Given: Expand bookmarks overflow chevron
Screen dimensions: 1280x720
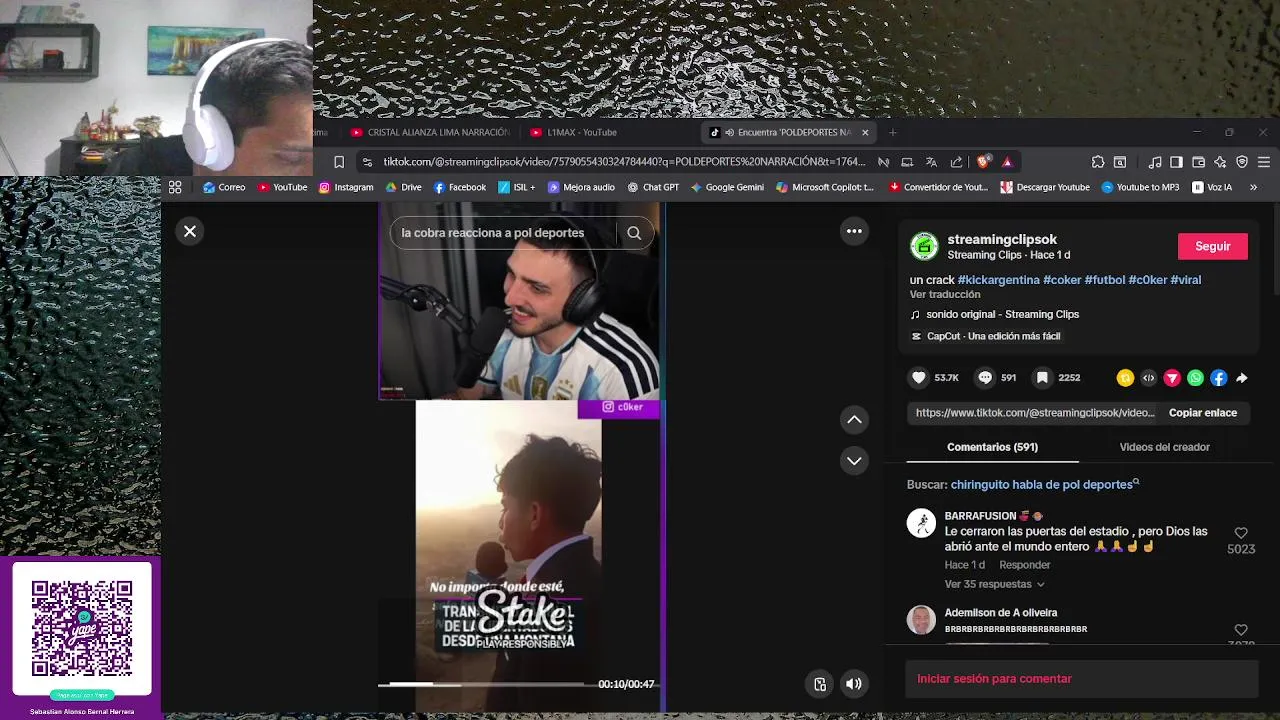Looking at the screenshot, I should pyautogui.click(x=1253, y=187).
